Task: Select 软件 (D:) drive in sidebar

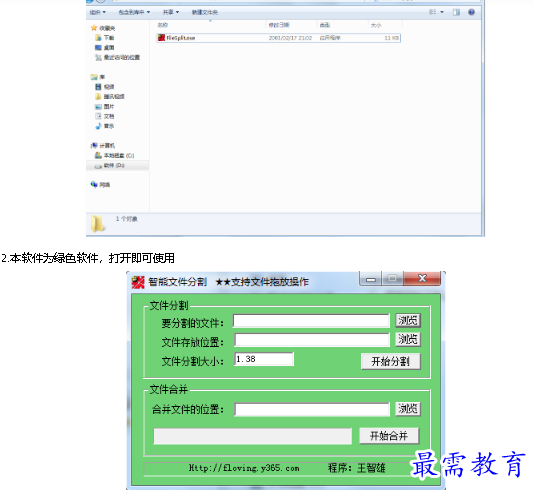Action: pos(110,166)
